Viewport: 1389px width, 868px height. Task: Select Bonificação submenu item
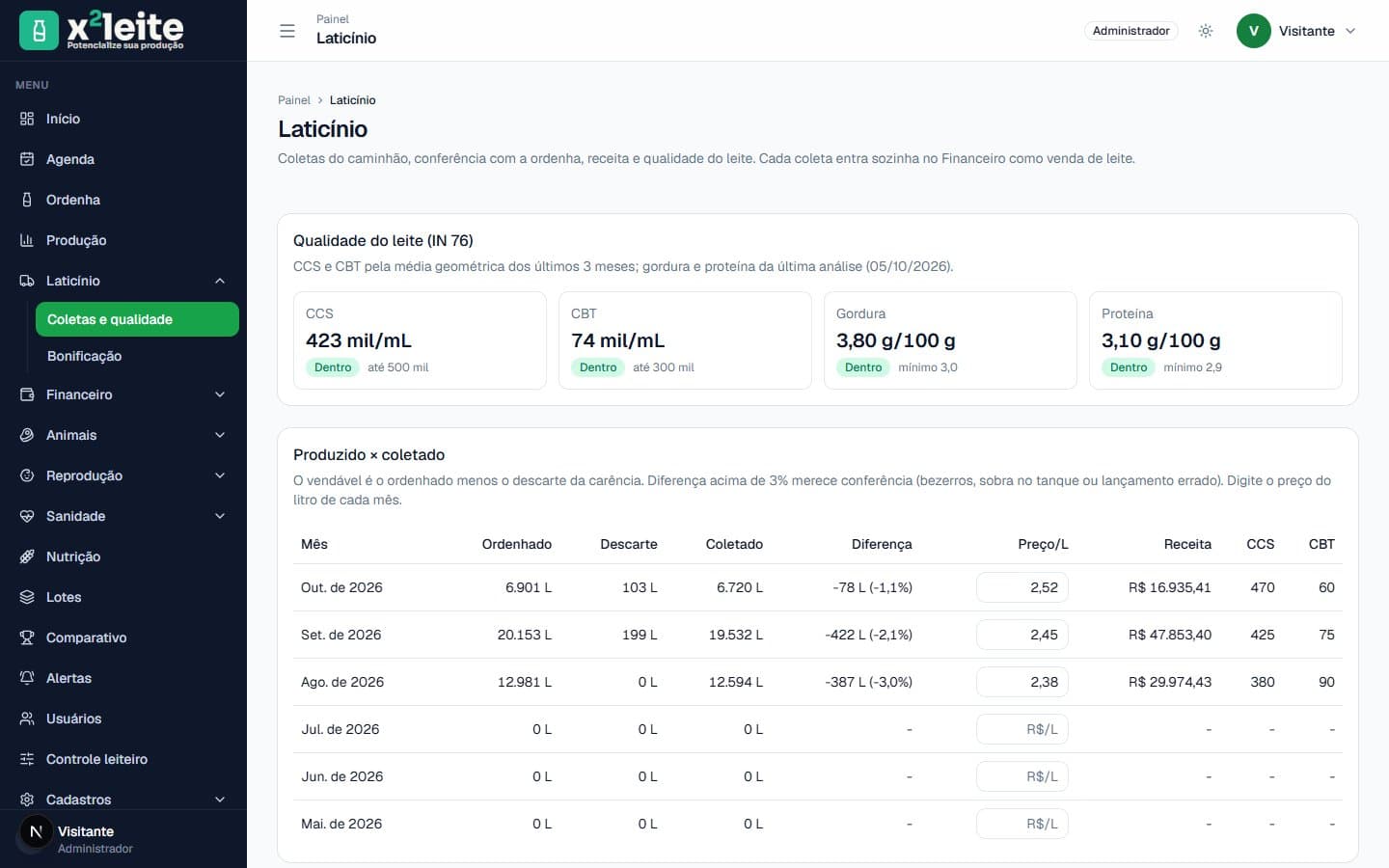click(x=84, y=356)
